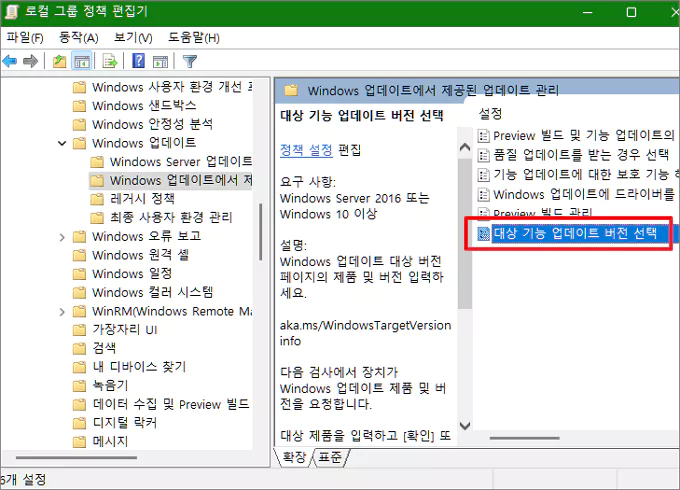Switch to the 확장 tab
Screen dimensions: 680x490
point(294,457)
